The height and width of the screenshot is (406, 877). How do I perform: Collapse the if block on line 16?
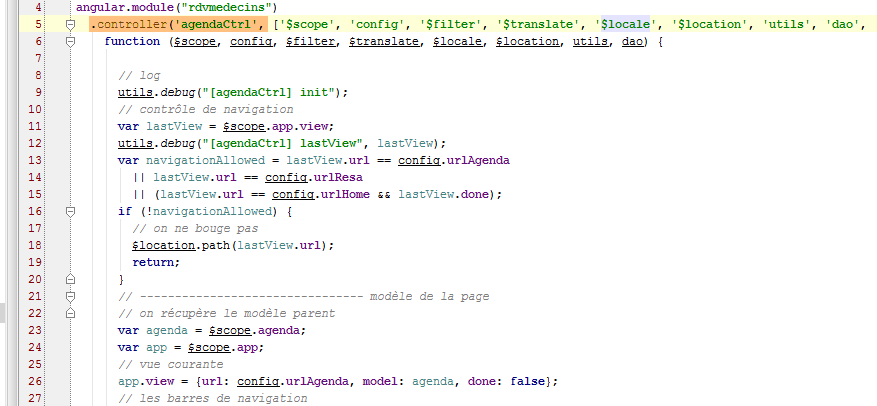[x=71, y=211]
